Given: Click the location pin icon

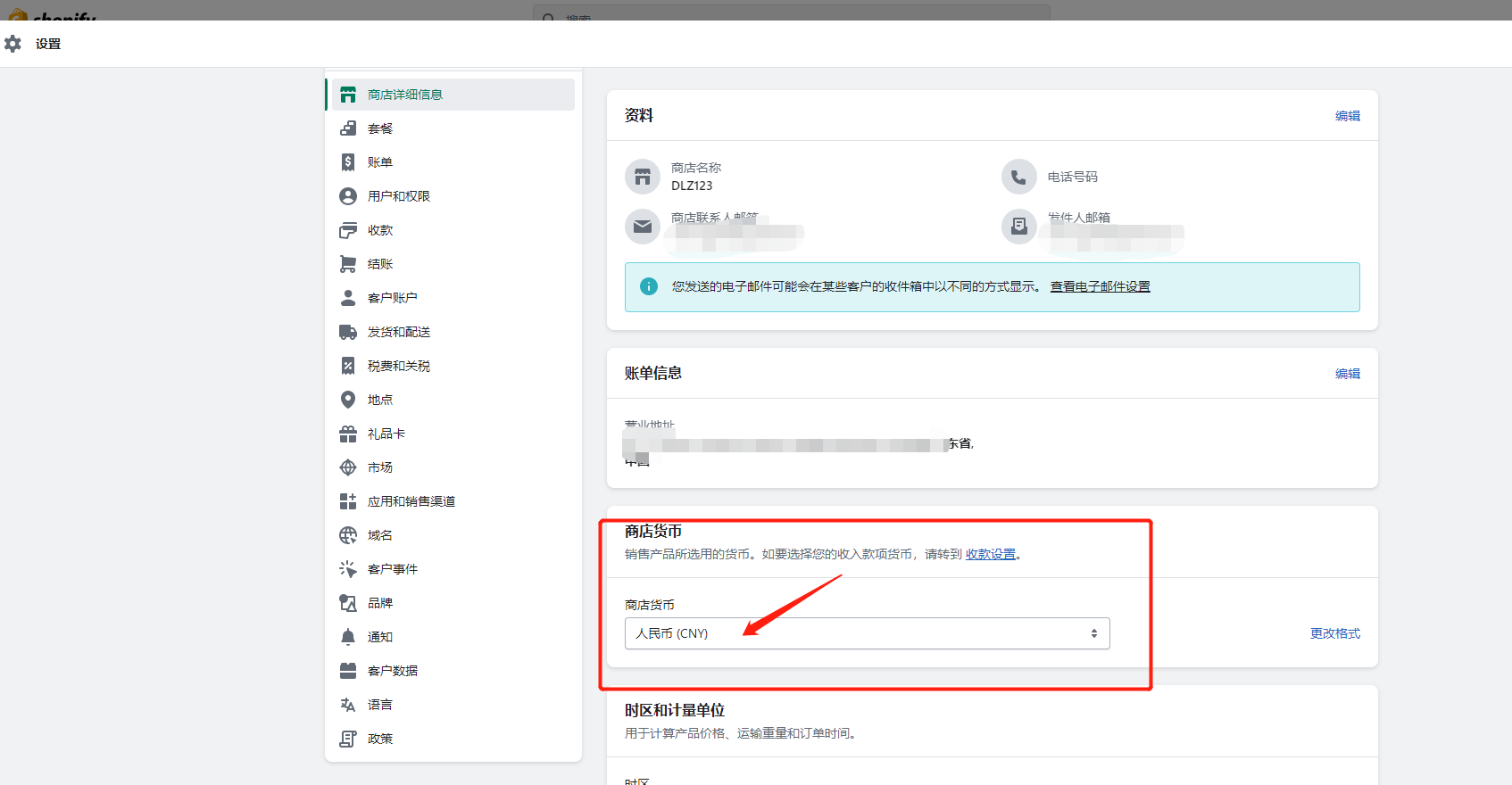Looking at the screenshot, I should (x=348, y=400).
